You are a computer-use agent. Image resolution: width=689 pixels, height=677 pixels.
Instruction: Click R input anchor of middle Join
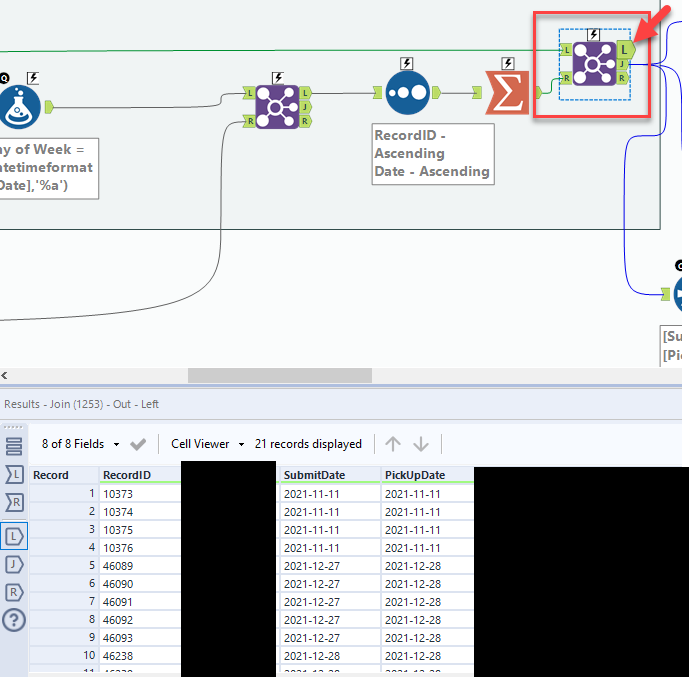tap(249, 121)
